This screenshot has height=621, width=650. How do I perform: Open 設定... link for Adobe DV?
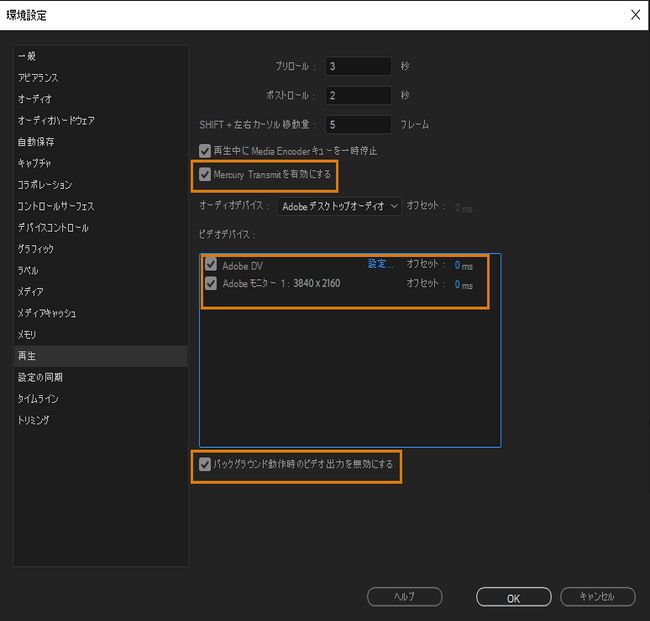381,264
